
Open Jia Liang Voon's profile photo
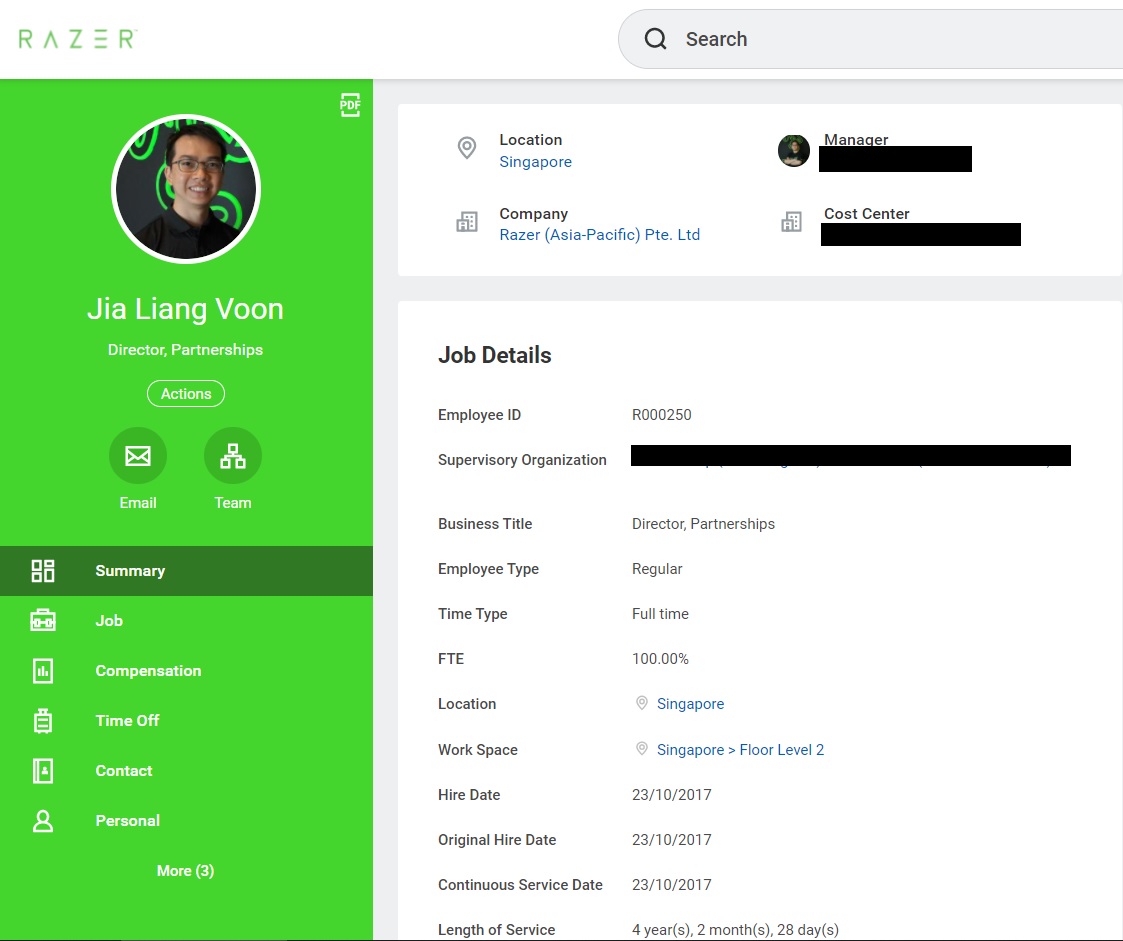186,189
